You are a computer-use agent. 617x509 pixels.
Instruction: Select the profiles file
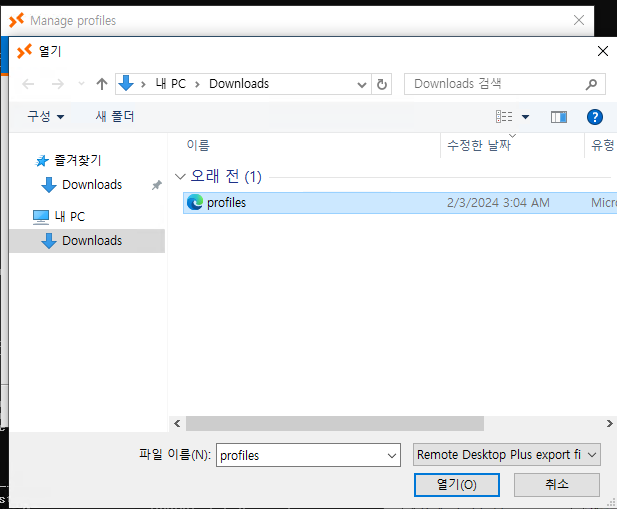tap(400, 203)
